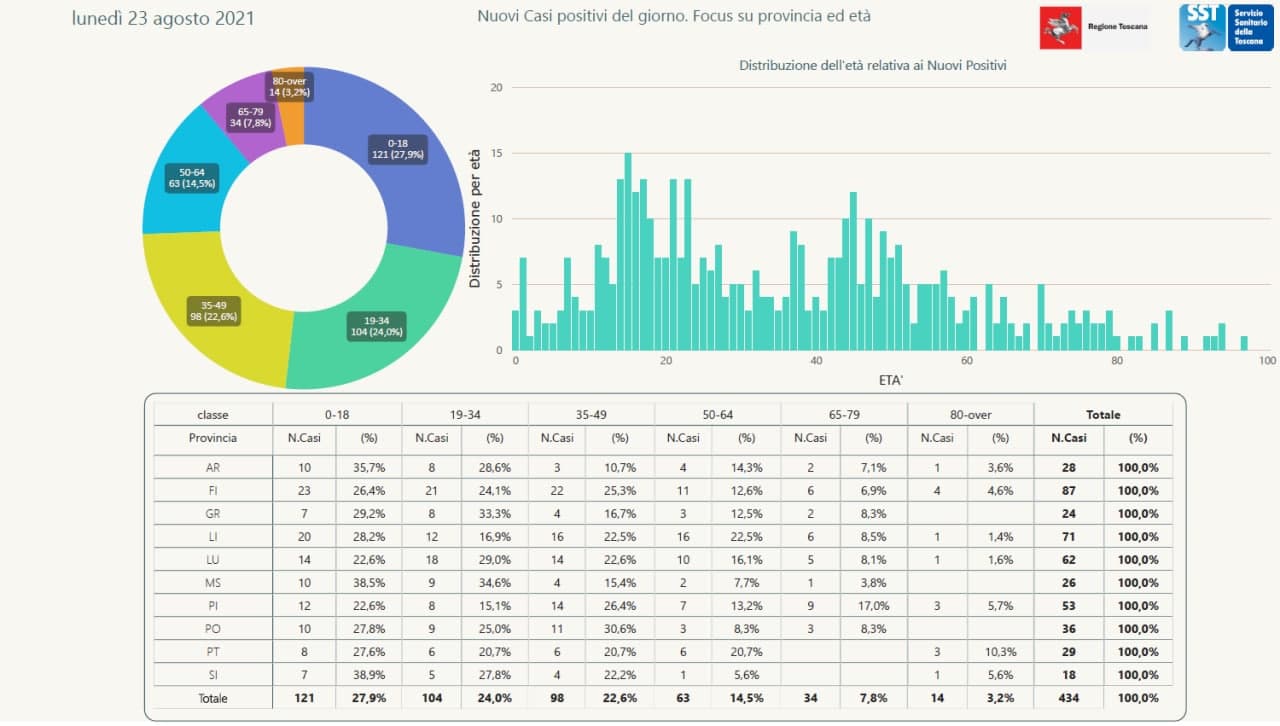The height and width of the screenshot is (726, 1280).
Task: Click the histogram title about Nuovi Positivi
Action: pyautogui.click(x=872, y=65)
